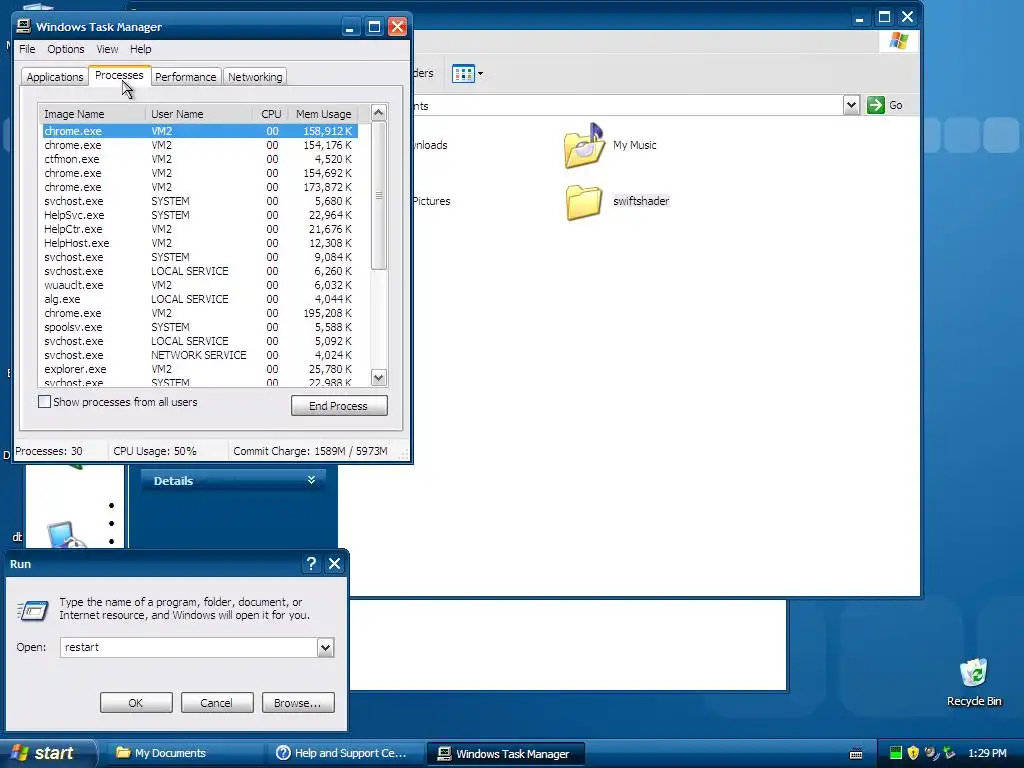Screen dimensions: 1024x768
Task: Select the HelpSvc.exe process row
Action: (x=199, y=215)
